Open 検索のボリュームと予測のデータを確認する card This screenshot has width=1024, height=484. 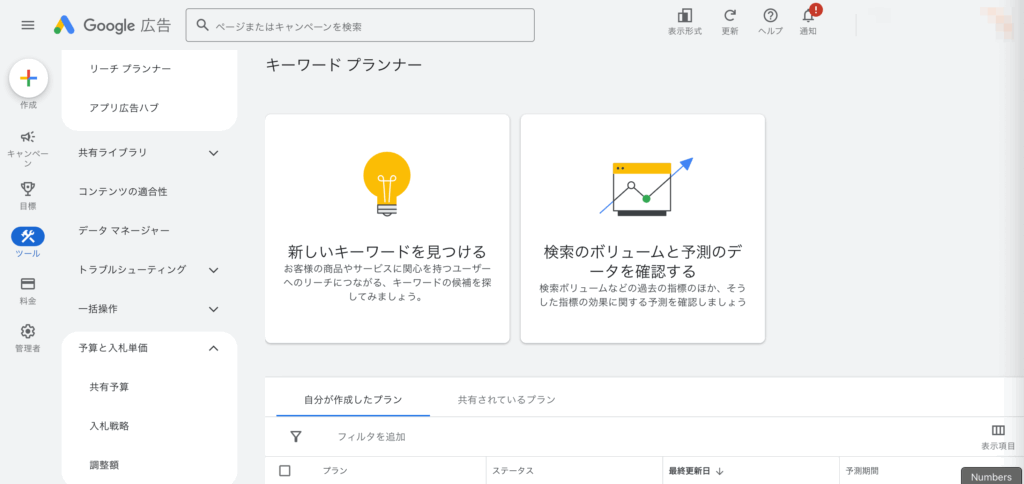(643, 229)
